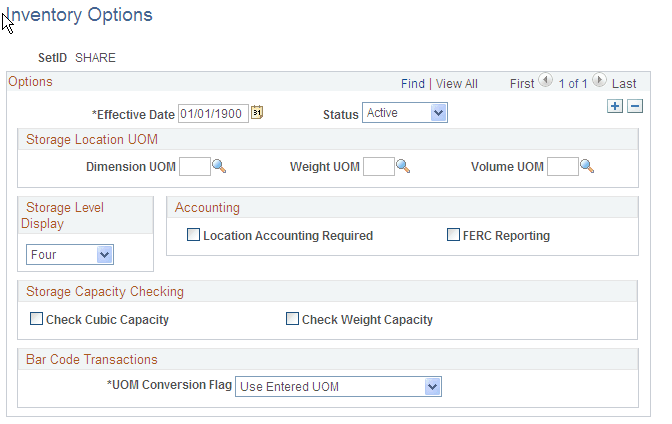Click the Find link
The image size is (672, 424).
[413, 84]
